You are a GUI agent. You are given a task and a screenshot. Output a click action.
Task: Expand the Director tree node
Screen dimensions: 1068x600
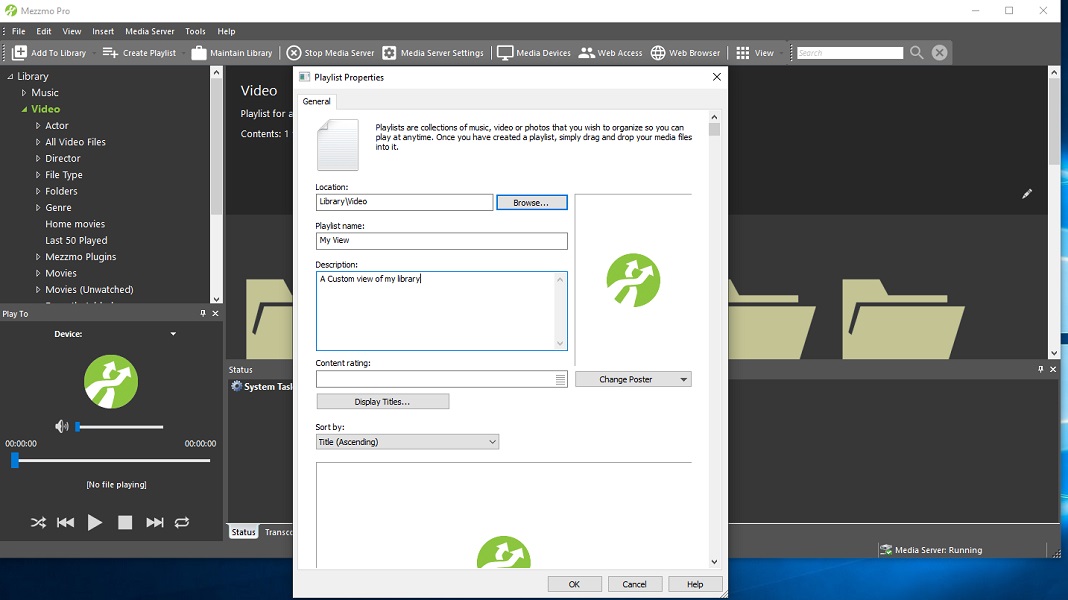[x=38, y=158]
